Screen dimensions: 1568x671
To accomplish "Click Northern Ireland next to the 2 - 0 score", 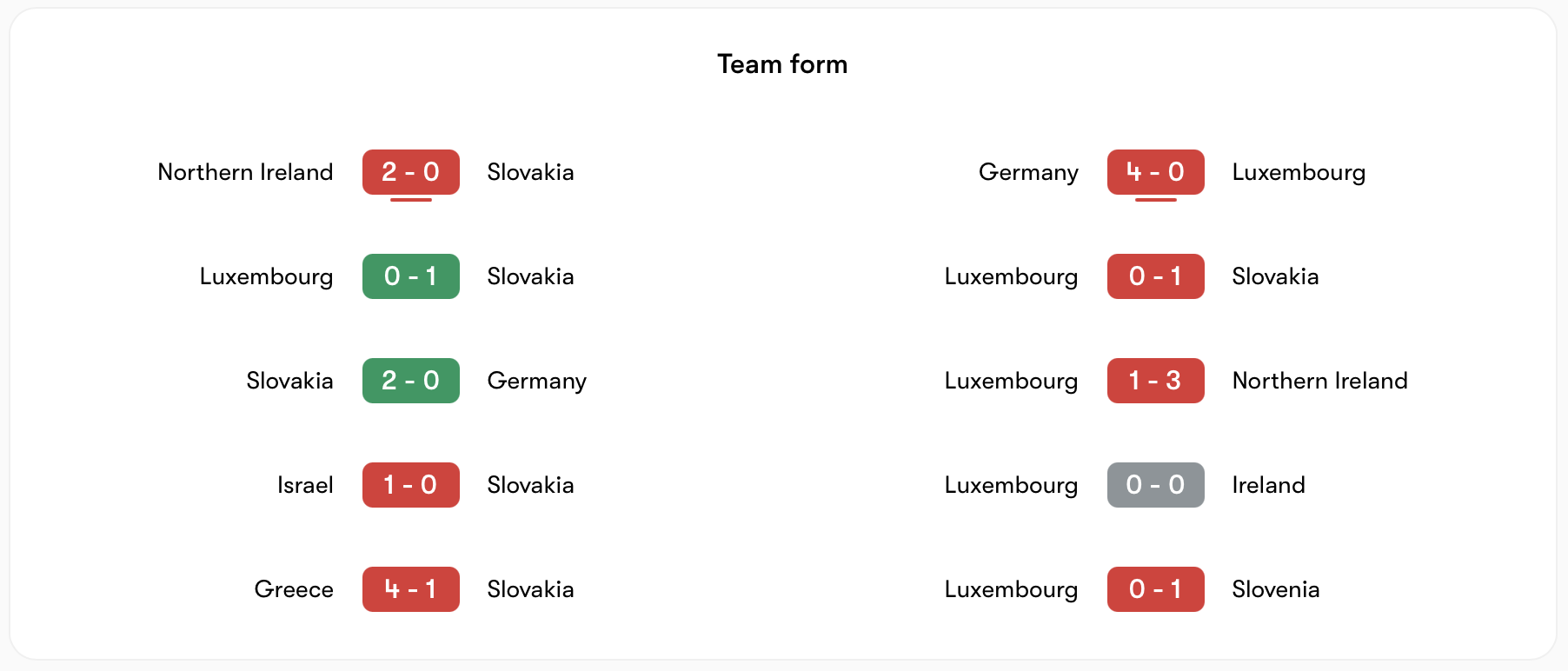I will [x=245, y=172].
